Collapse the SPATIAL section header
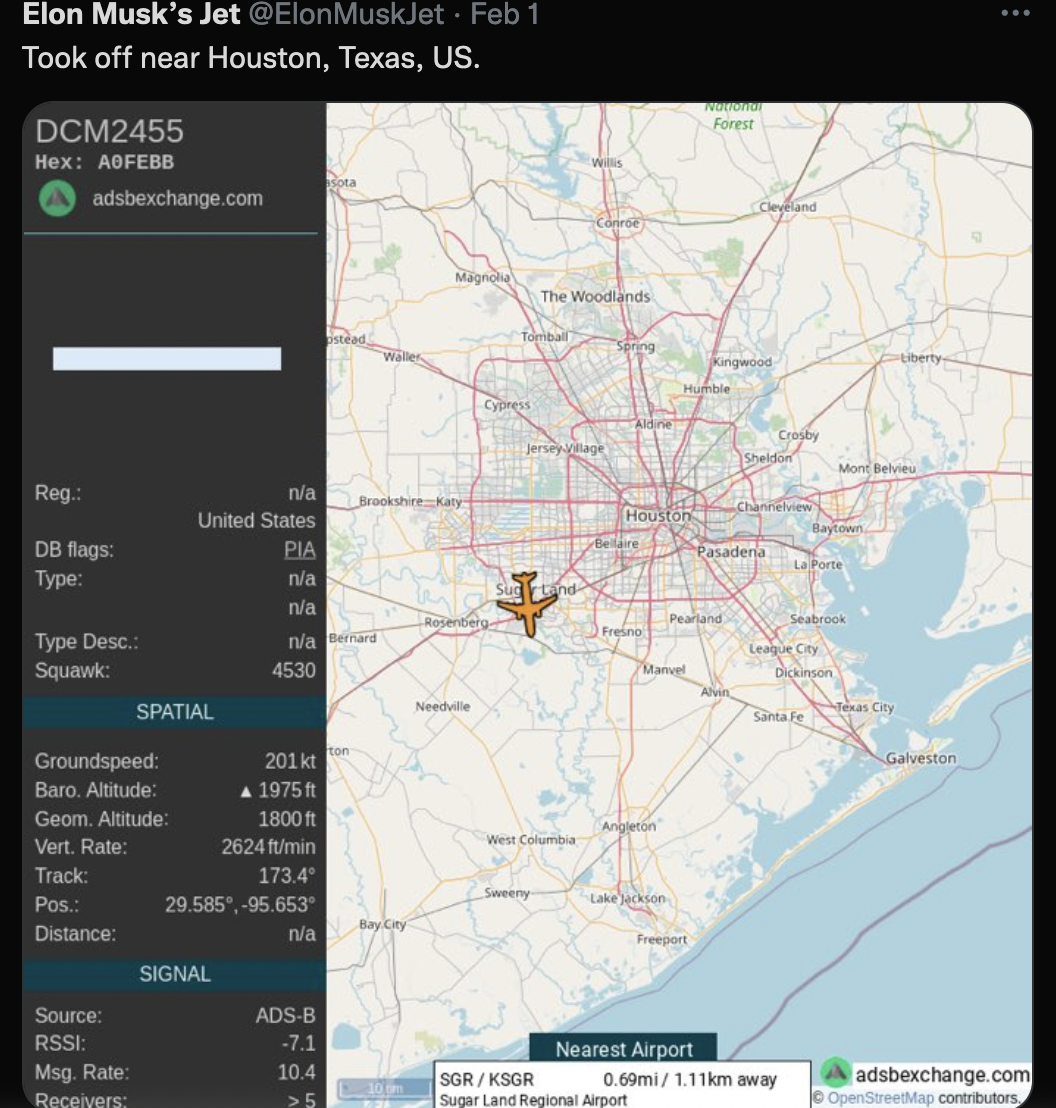The height and width of the screenshot is (1108, 1056). coord(174,712)
